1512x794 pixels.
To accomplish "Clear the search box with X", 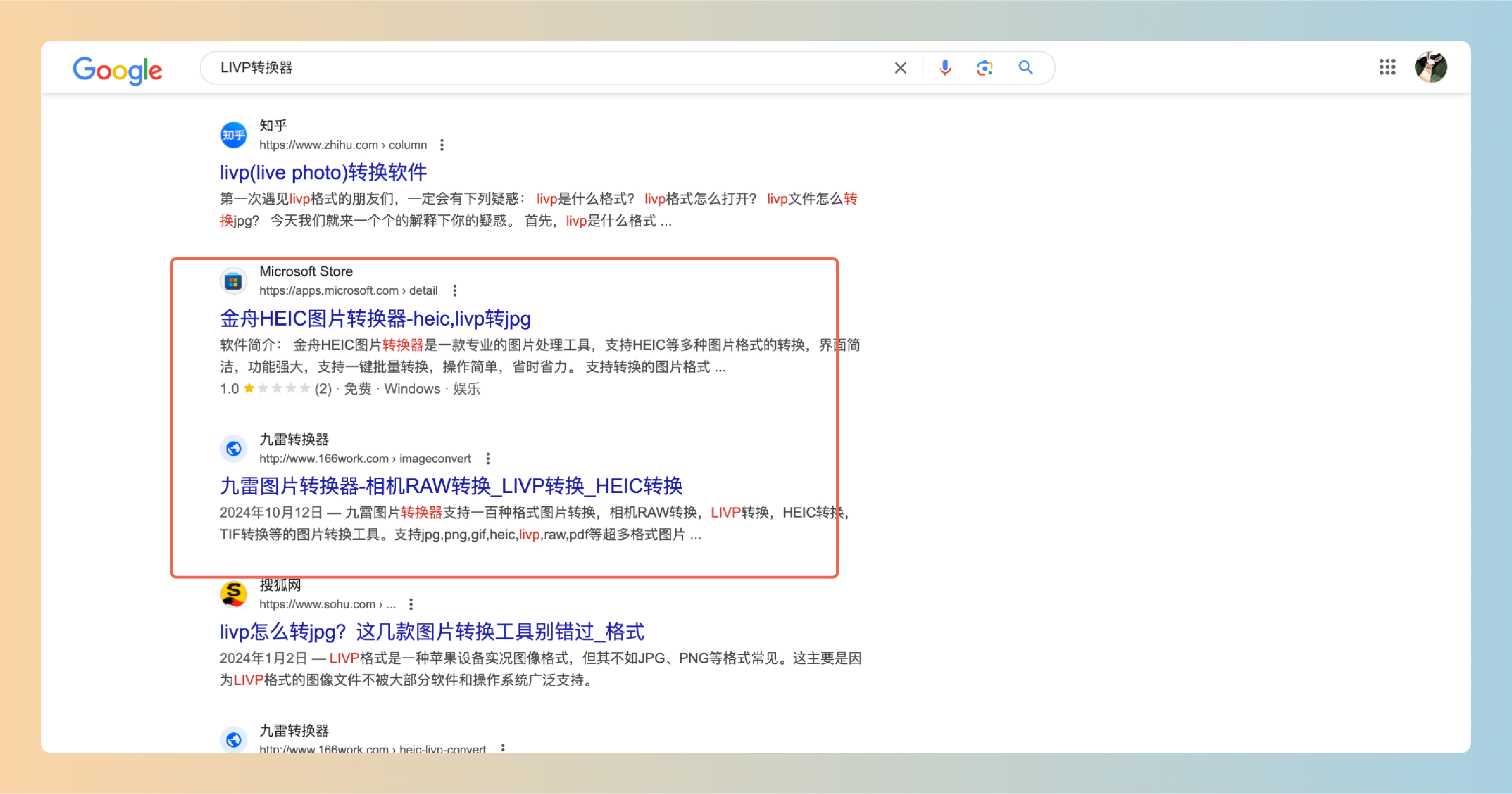I will (x=900, y=68).
